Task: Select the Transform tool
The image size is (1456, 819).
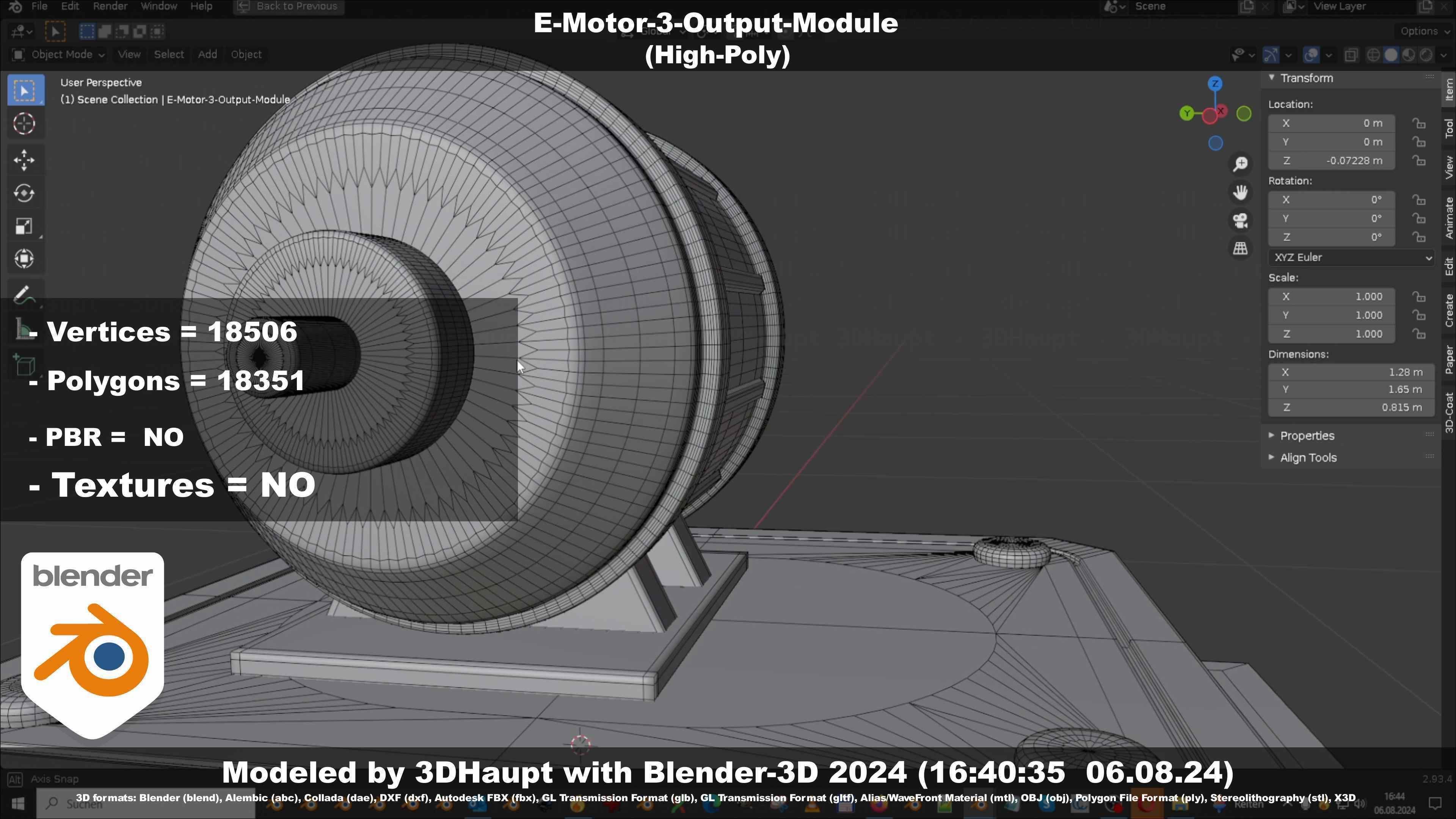Action: coord(24,259)
